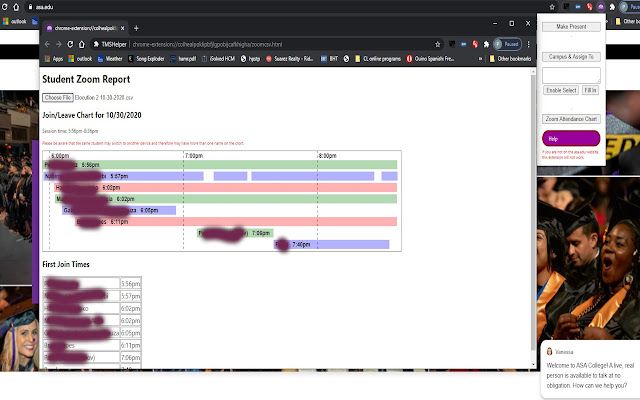Open the Apps bookmark shortcut
This screenshot has width=640, height=400.
tap(54, 59)
